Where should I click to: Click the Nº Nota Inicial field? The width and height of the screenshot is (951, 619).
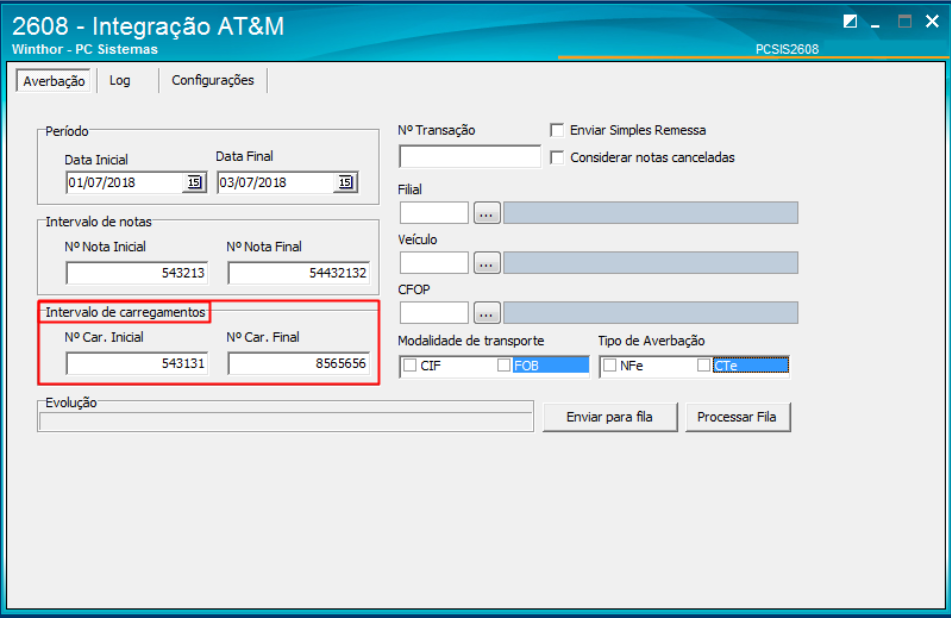pyautogui.click(x=137, y=273)
